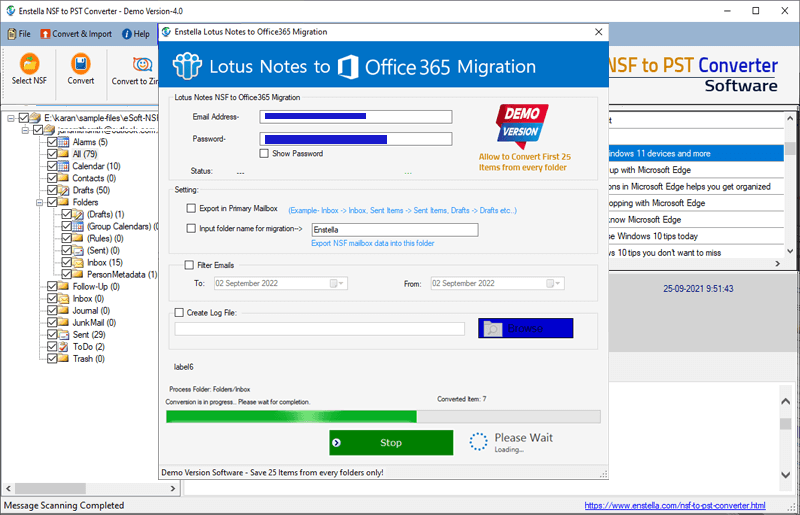Click the Sent (29) folder icon
This screenshot has width=800, height=515.
point(63,334)
